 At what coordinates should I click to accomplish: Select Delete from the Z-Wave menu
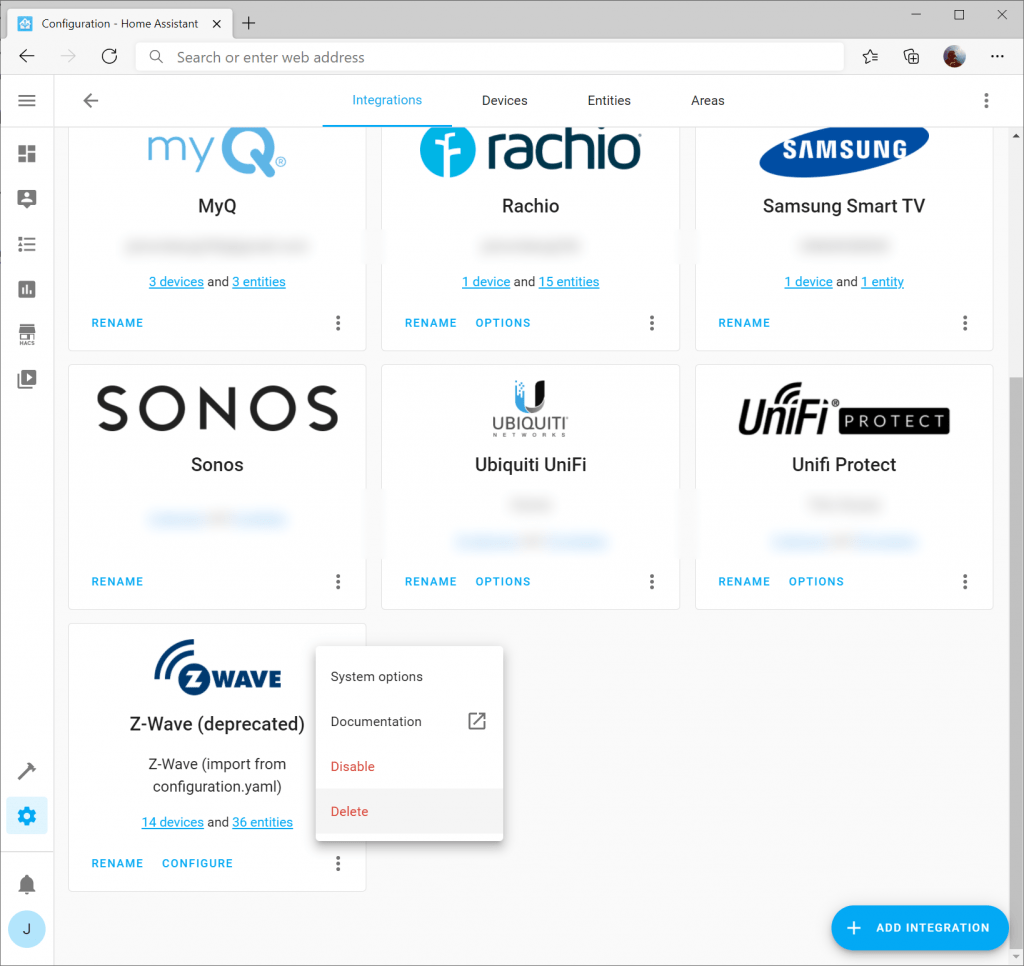[x=349, y=811]
